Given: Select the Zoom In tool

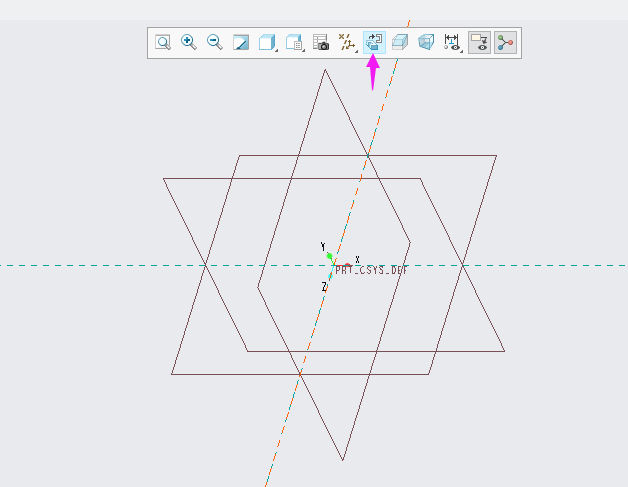Looking at the screenshot, I should coord(189,42).
